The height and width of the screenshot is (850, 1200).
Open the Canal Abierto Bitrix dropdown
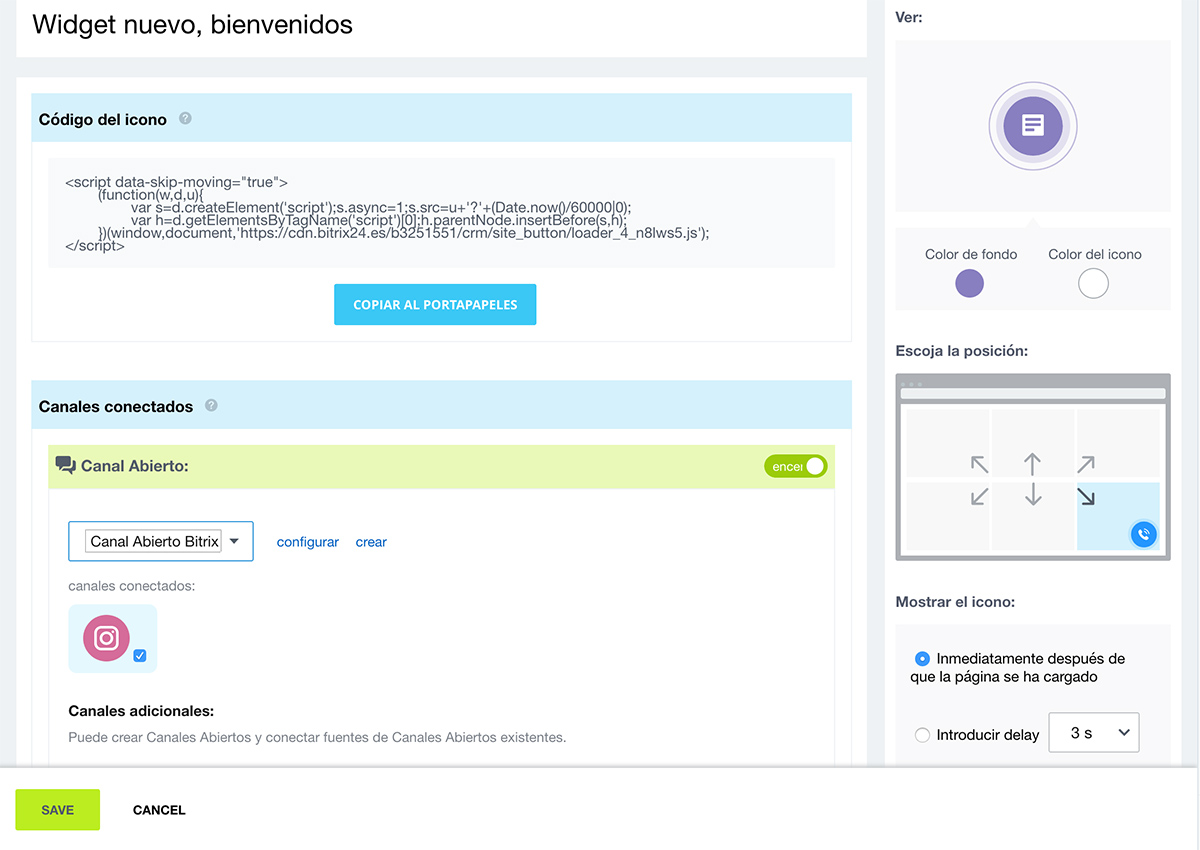click(x=161, y=541)
